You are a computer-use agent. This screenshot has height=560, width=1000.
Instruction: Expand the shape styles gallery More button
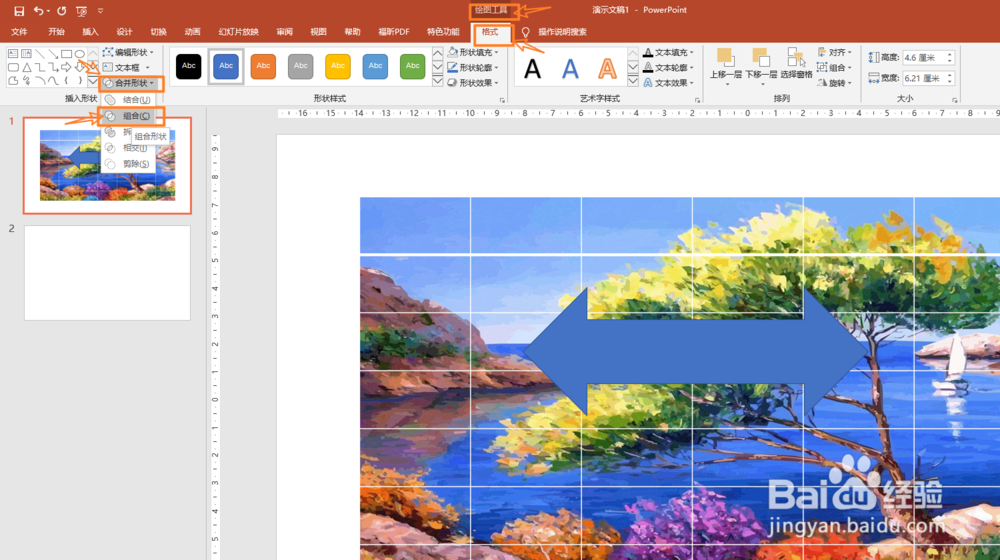438,81
